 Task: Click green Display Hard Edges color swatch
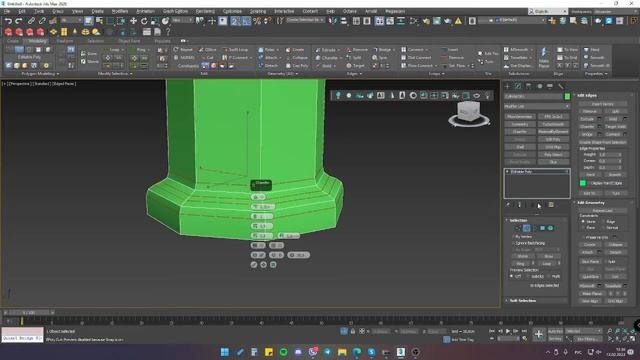click(x=583, y=183)
